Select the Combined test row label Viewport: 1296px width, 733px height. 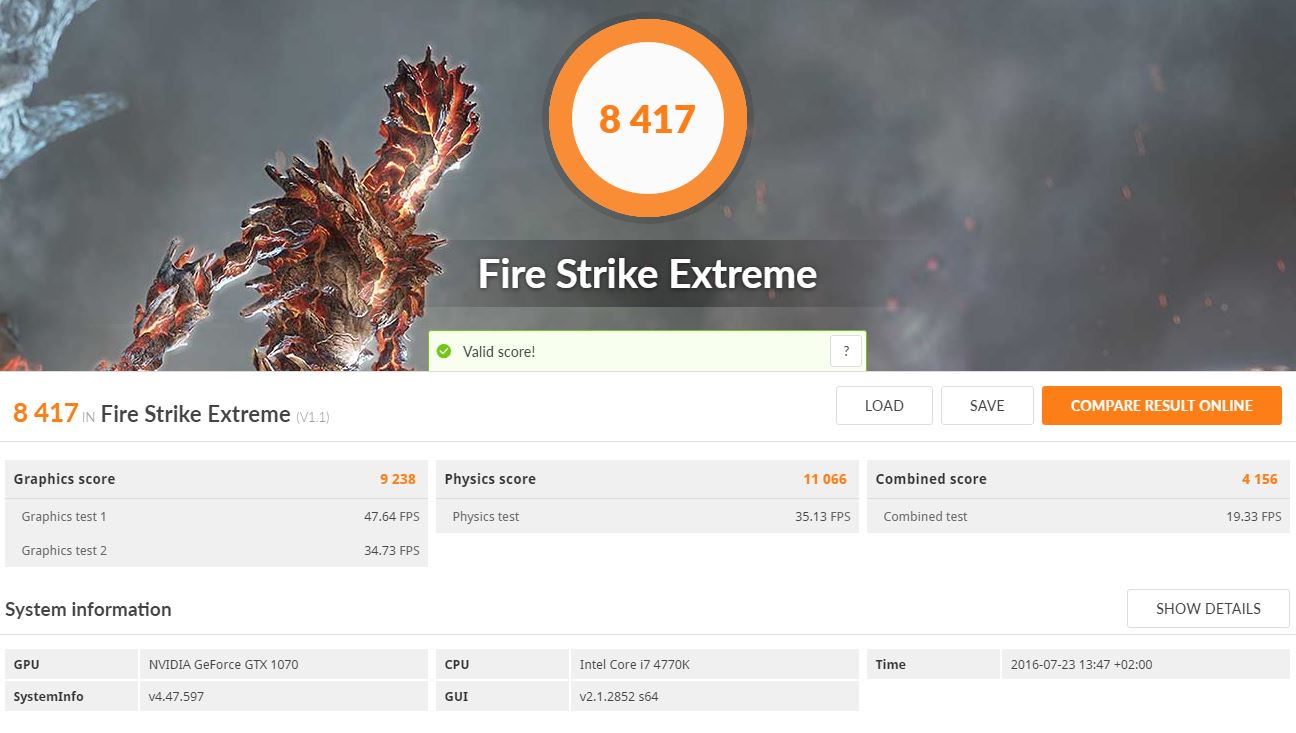[x=926, y=517]
